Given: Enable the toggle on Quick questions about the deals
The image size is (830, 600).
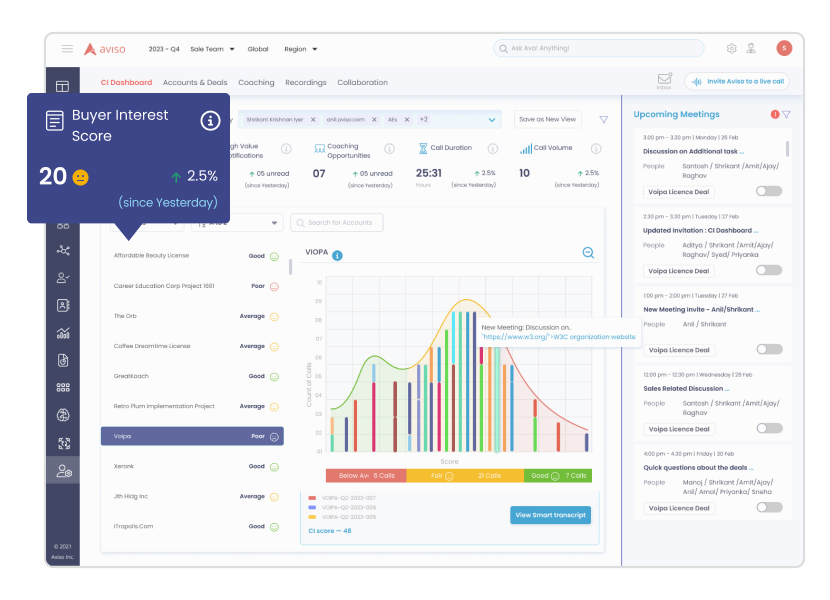Looking at the screenshot, I should 769,508.
